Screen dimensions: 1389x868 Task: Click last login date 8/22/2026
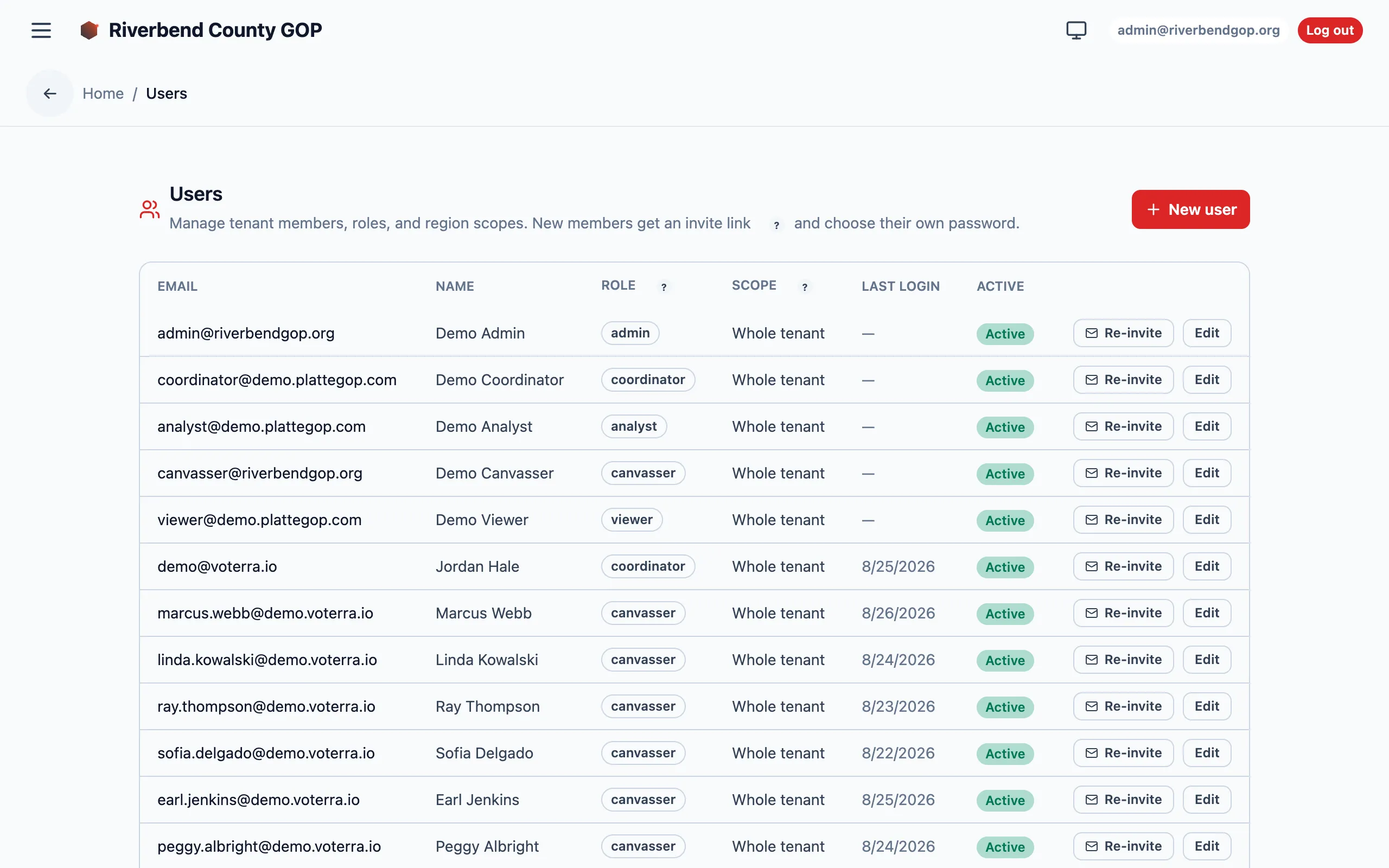coord(899,753)
